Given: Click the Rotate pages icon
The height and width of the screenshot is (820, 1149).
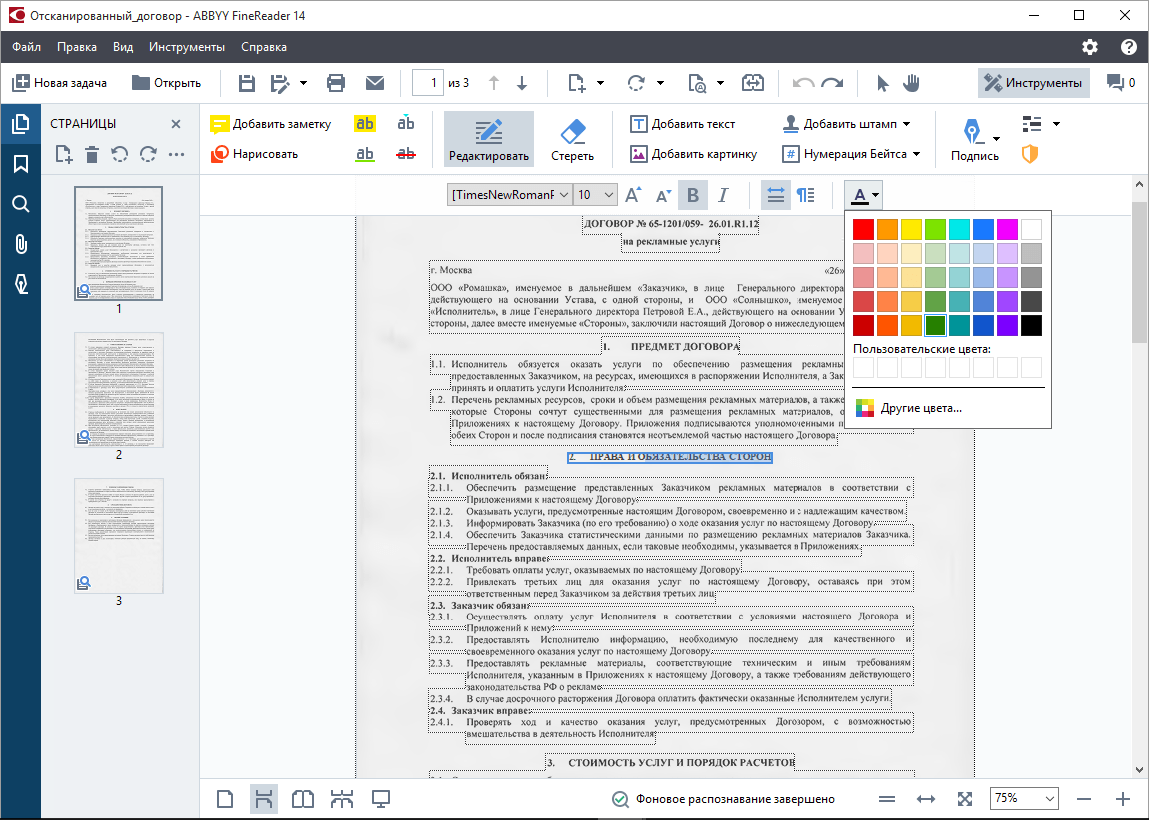Looking at the screenshot, I should coord(636,83).
